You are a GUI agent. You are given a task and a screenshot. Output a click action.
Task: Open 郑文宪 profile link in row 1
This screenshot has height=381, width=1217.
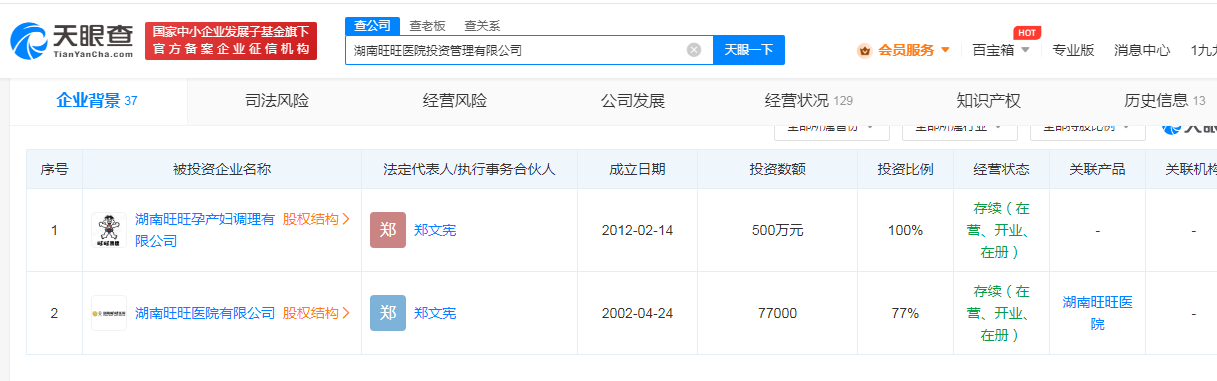435,230
